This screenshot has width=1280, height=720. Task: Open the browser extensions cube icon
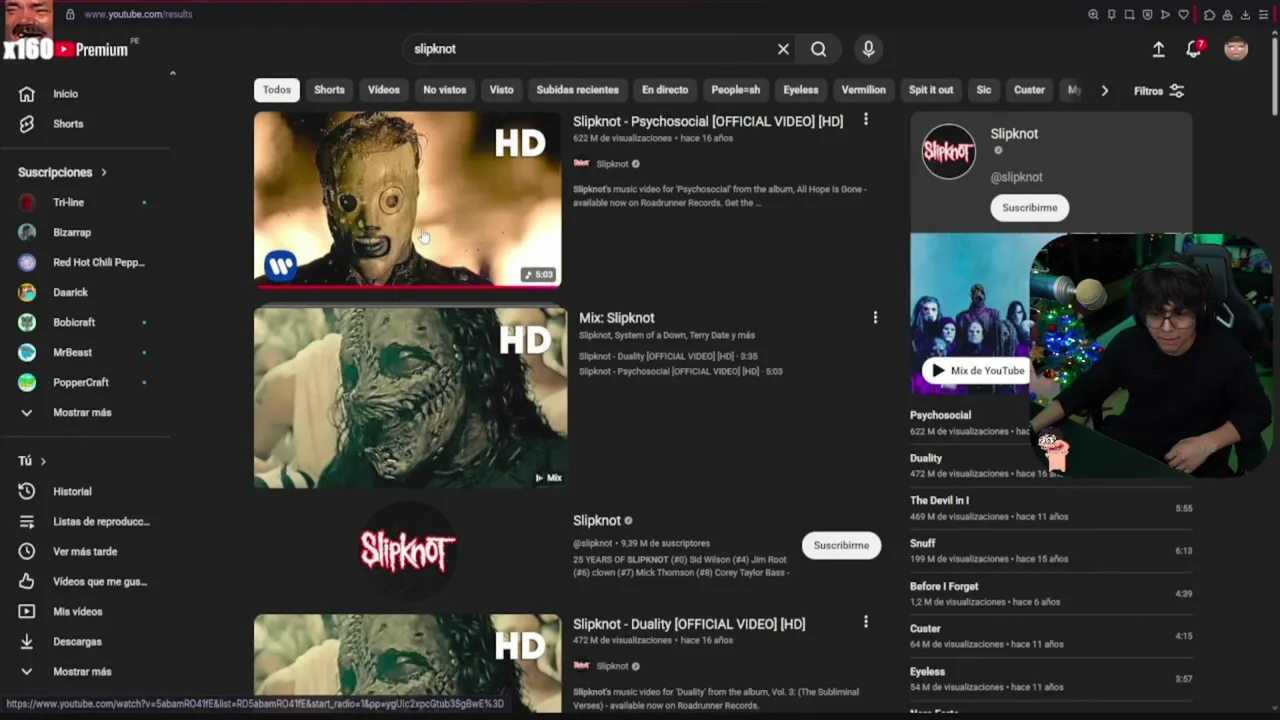pos(1209,14)
